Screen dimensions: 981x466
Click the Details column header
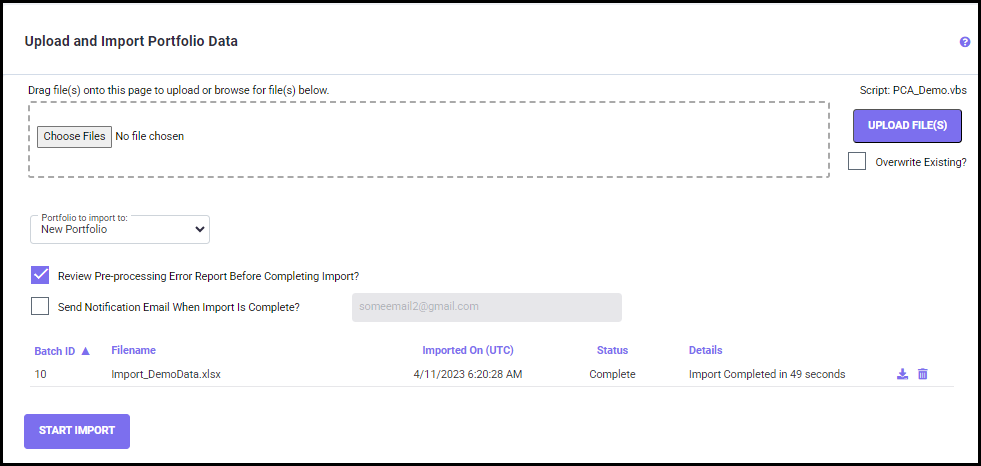pos(705,350)
